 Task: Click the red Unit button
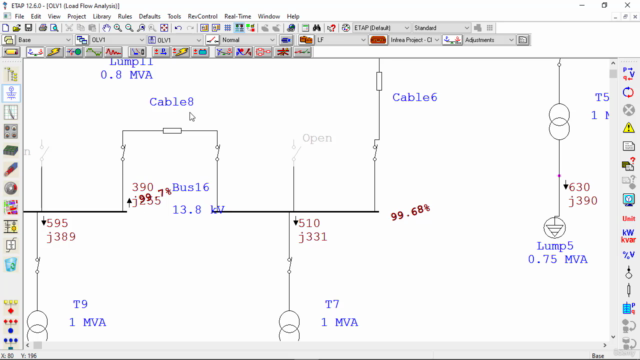coord(629,218)
